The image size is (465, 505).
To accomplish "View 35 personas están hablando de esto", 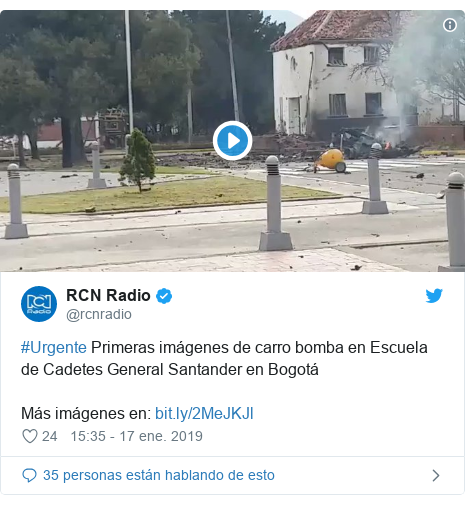I will (x=159, y=475).
